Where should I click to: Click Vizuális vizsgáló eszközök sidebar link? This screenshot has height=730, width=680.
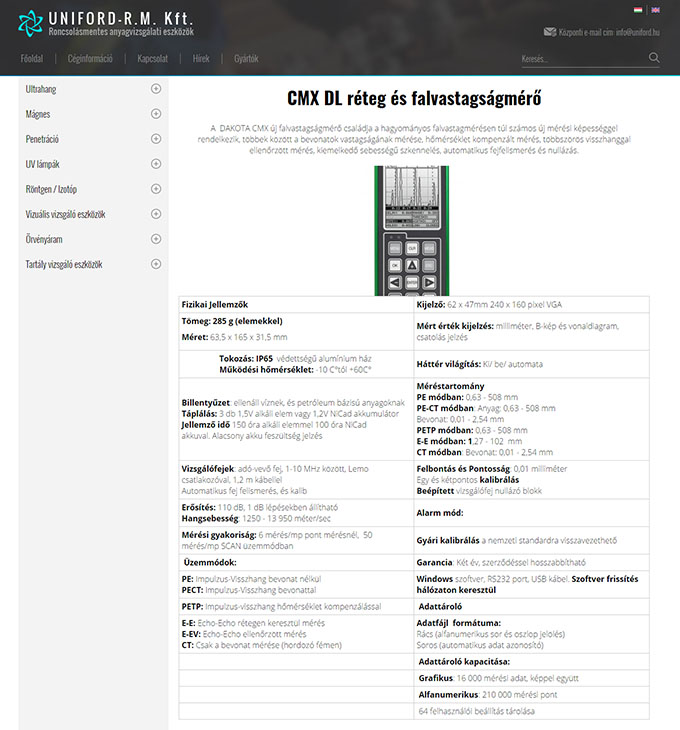click(66, 215)
